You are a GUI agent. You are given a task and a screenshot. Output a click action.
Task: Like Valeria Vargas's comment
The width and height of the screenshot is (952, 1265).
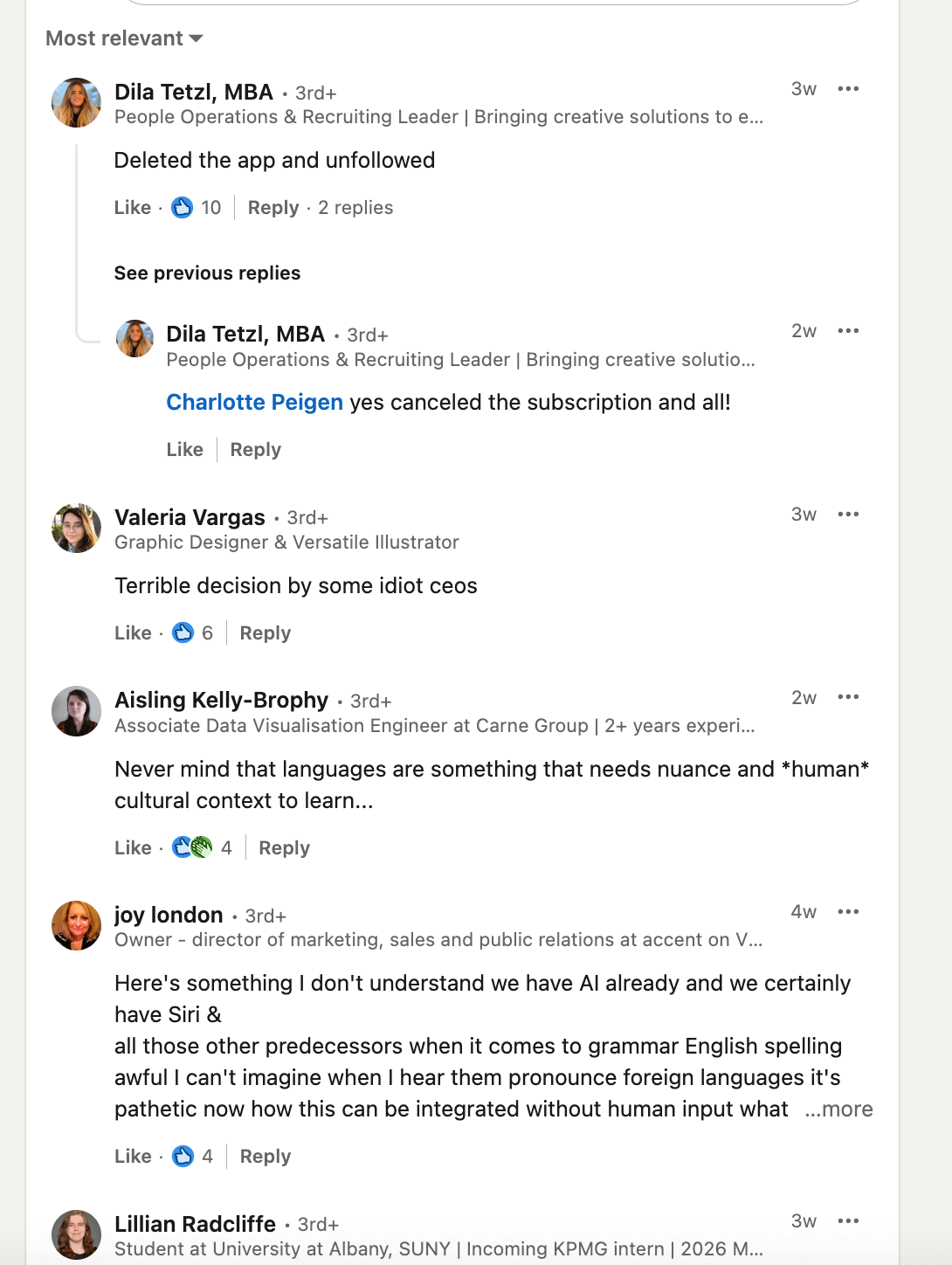pos(133,633)
